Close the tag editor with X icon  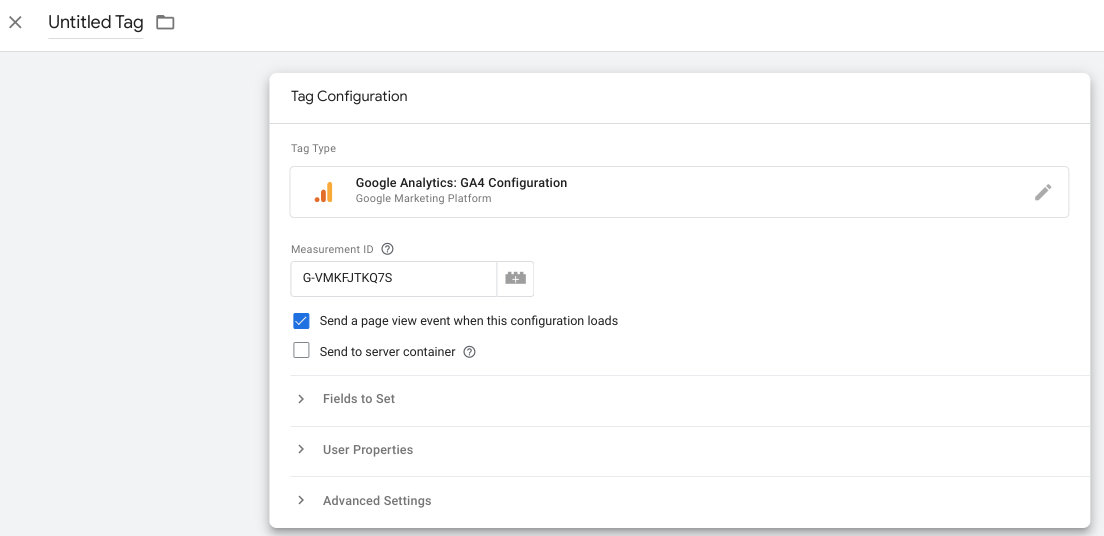pyautogui.click(x=15, y=22)
